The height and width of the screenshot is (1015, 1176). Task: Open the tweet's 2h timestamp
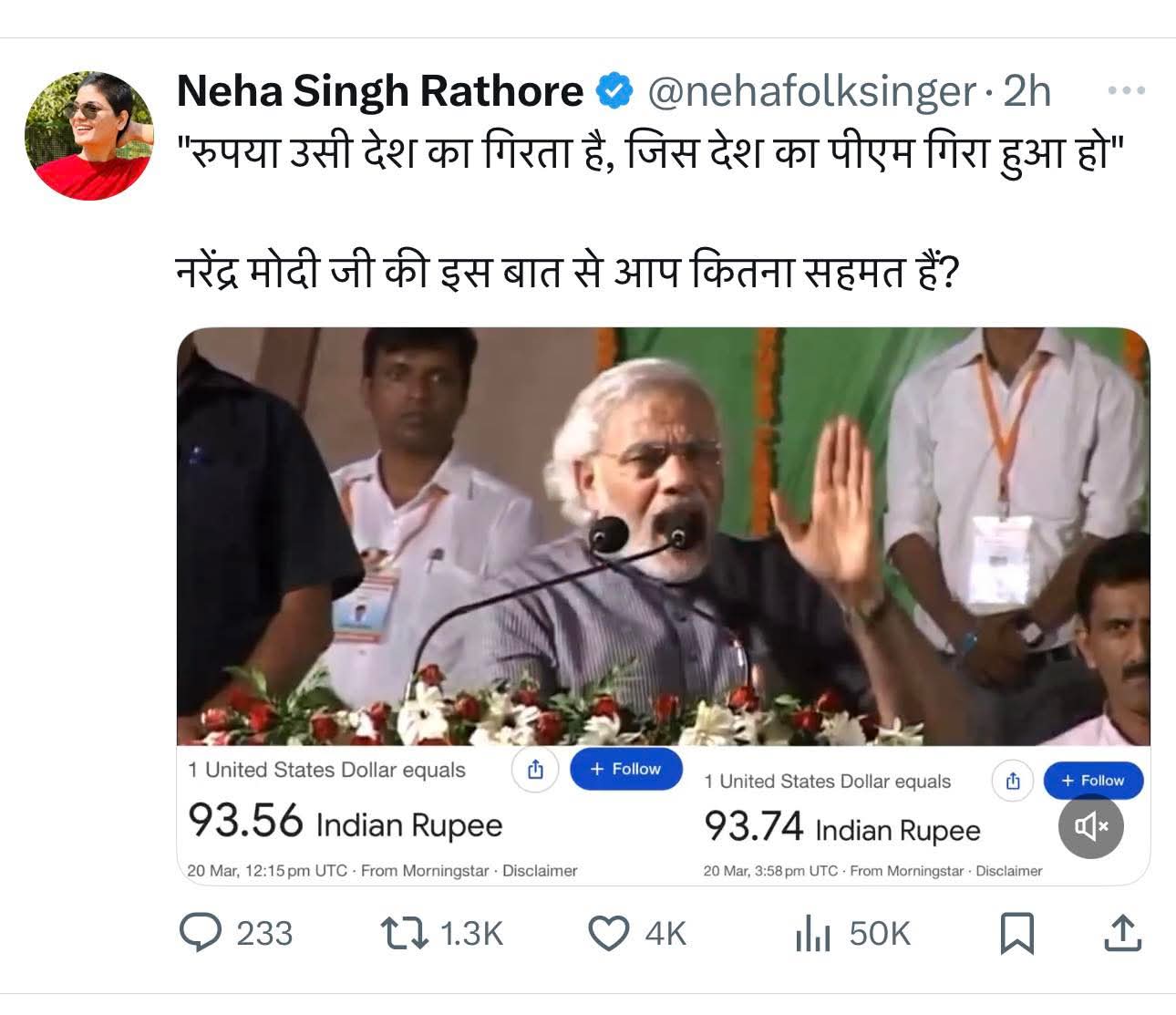click(1027, 91)
